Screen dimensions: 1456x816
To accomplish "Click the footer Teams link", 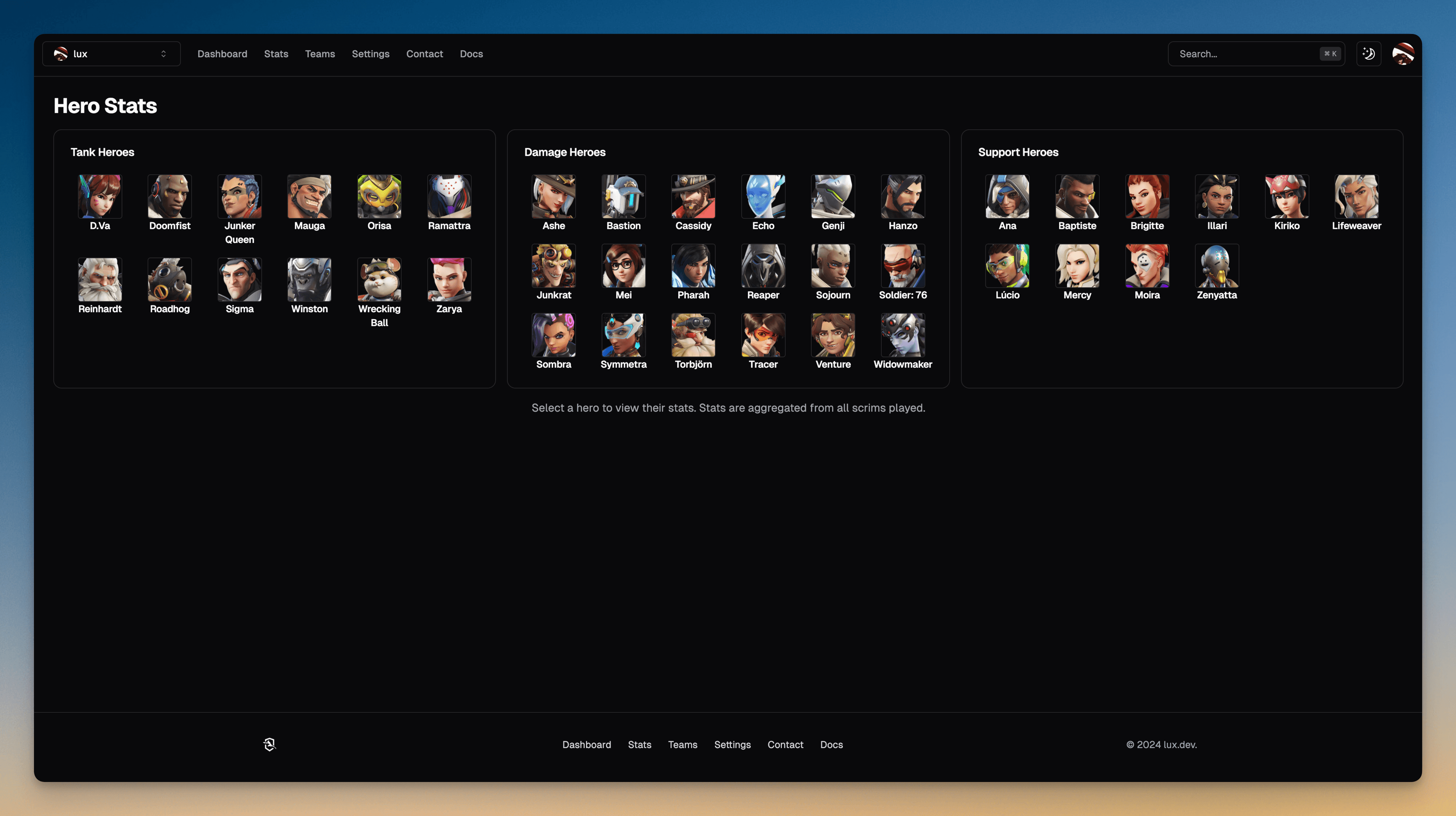I will (682, 744).
